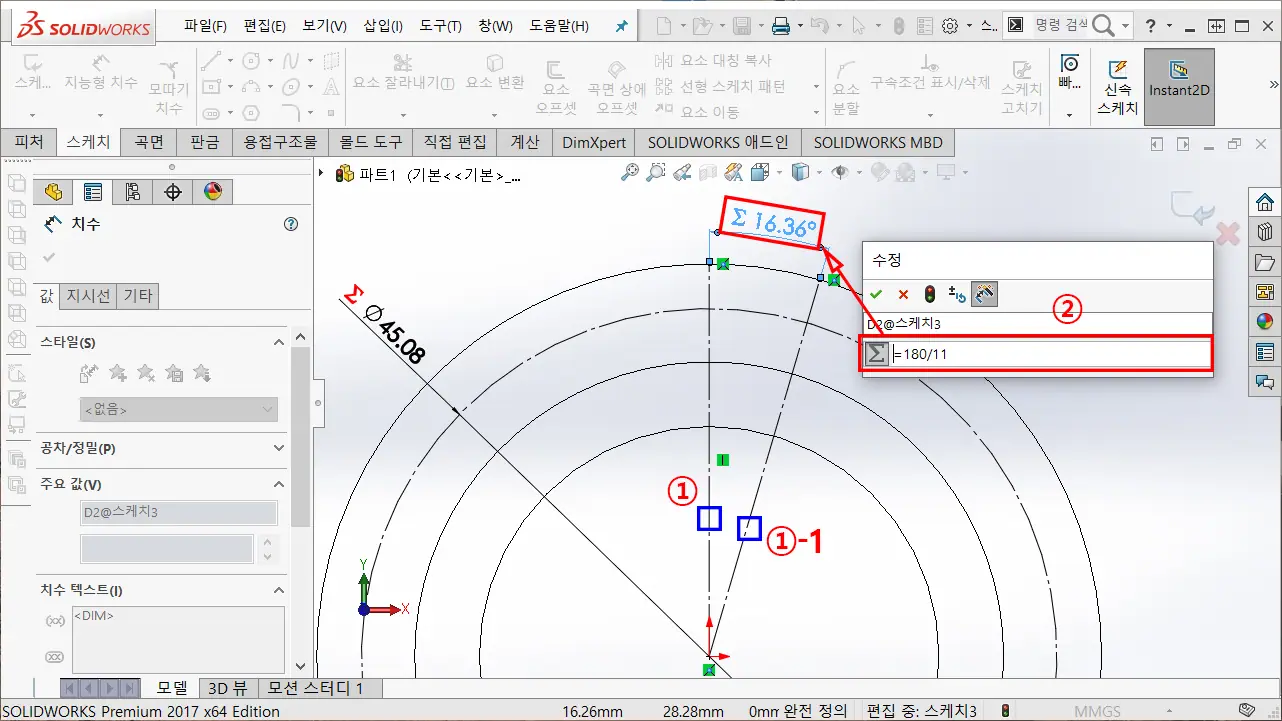The height and width of the screenshot is (721, 1282).
Task: Expand the 파트1 flyout tree arrow
Action: pyautogui.click(x=321, y=174)
